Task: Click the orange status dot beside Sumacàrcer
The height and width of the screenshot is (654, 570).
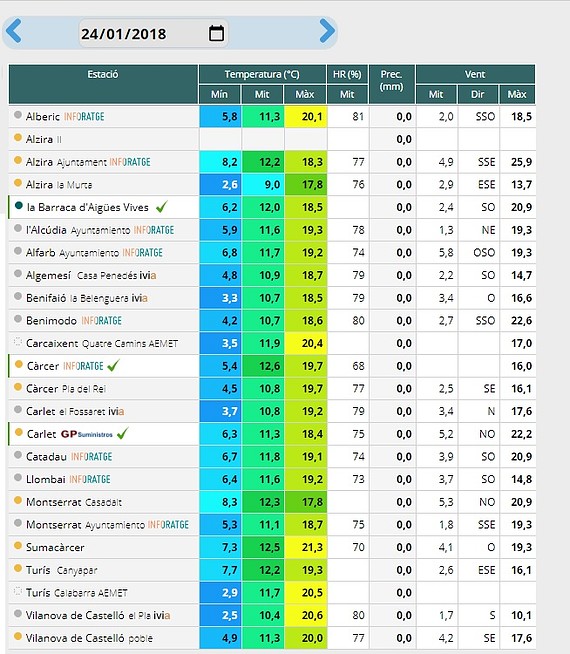Action: 18,546
